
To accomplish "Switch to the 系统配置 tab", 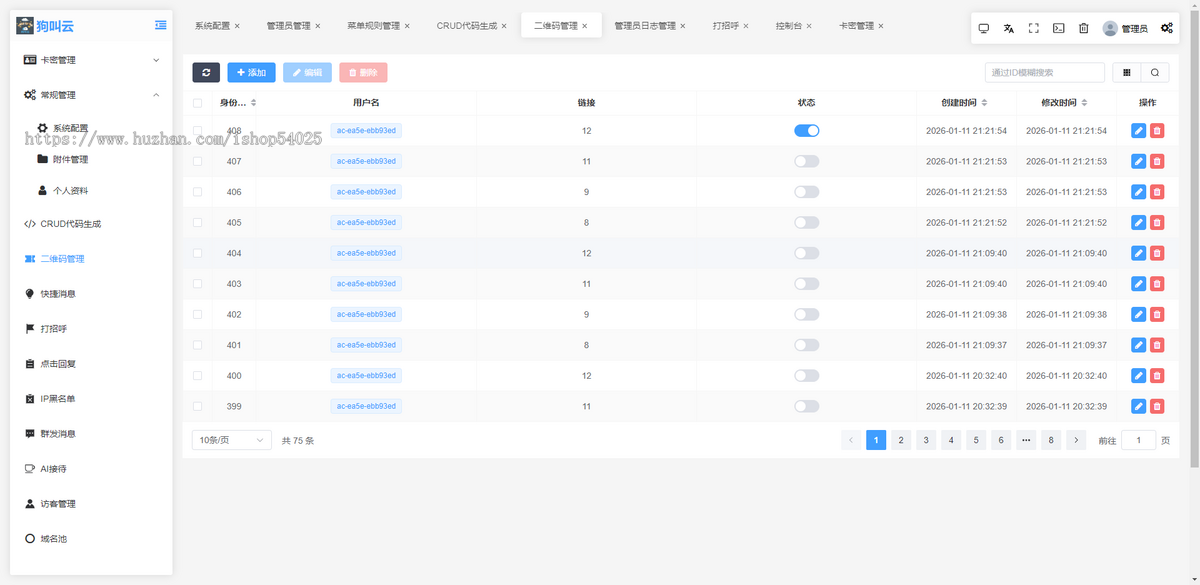I will coord(212,26).
